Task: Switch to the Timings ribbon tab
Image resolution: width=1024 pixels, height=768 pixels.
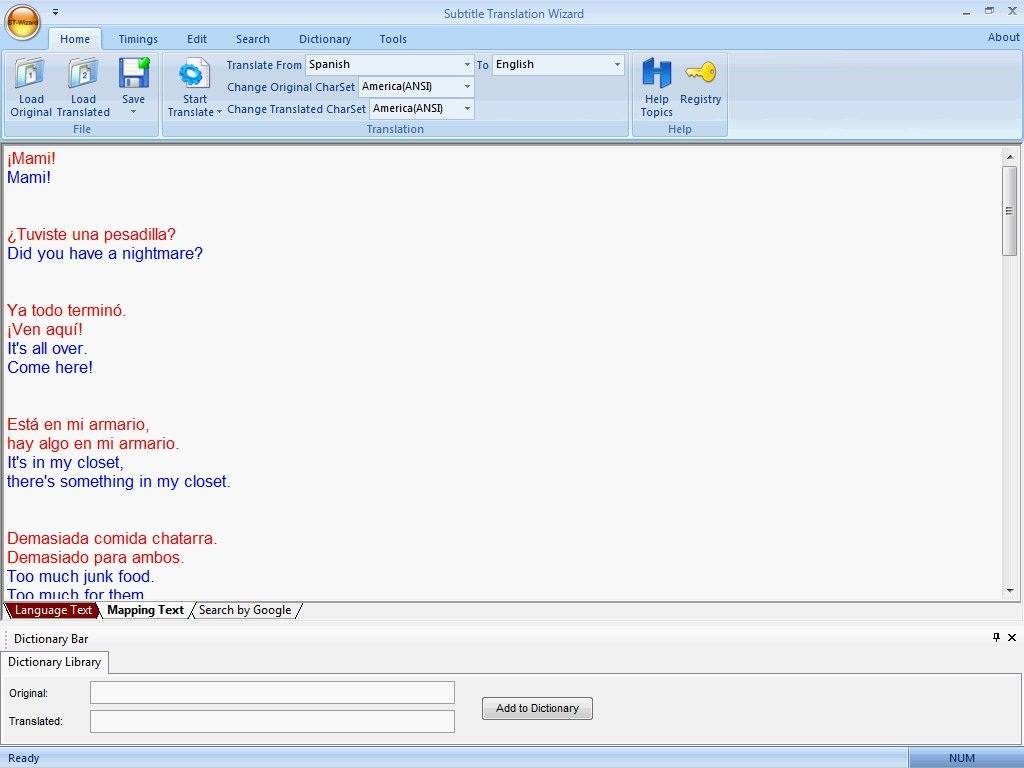Action: (x=138, y=39)
